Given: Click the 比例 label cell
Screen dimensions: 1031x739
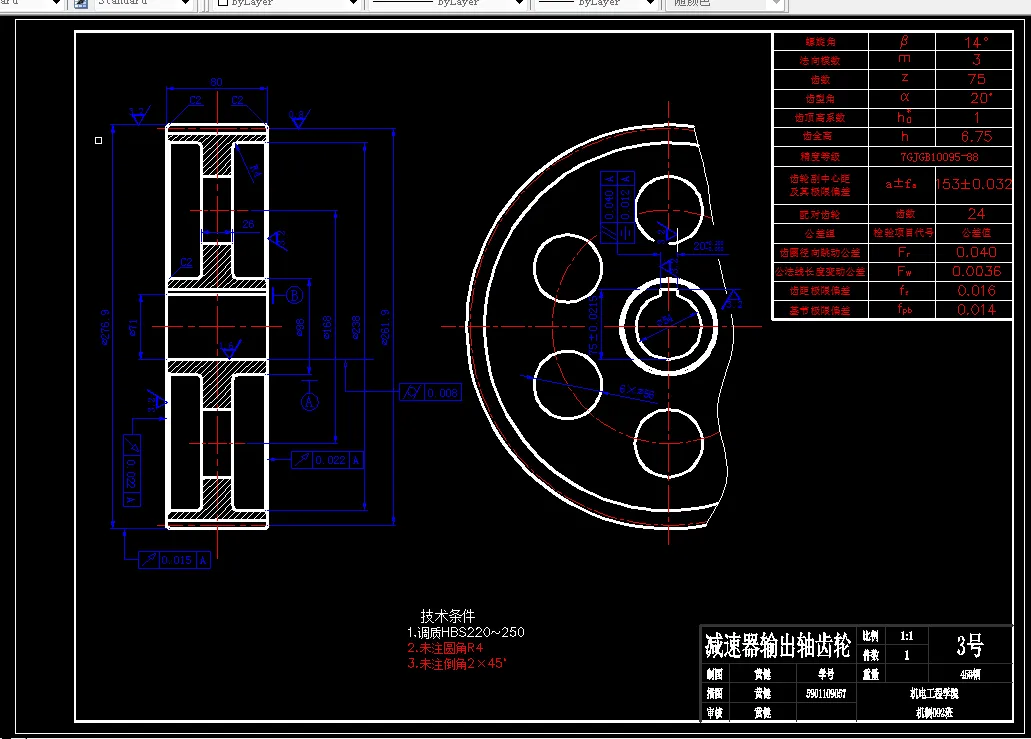Looking at the screenshot, I should [x=871, y=636].
